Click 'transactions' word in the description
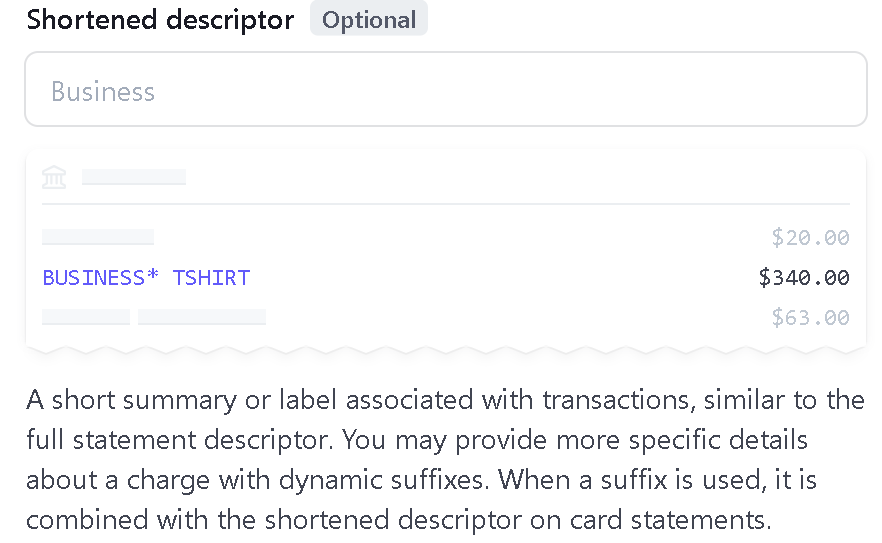The image size is (882, 543). (616, 400)
